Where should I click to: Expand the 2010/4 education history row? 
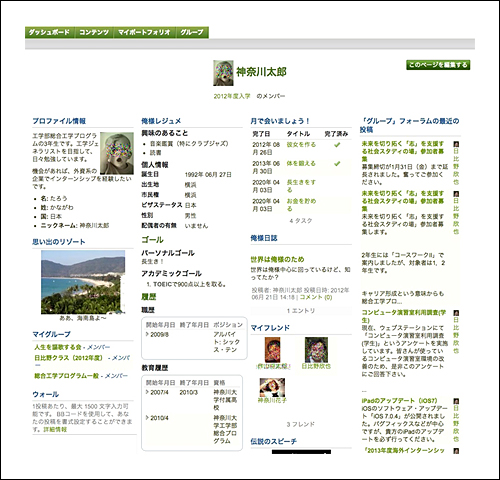tap(147, 418)
